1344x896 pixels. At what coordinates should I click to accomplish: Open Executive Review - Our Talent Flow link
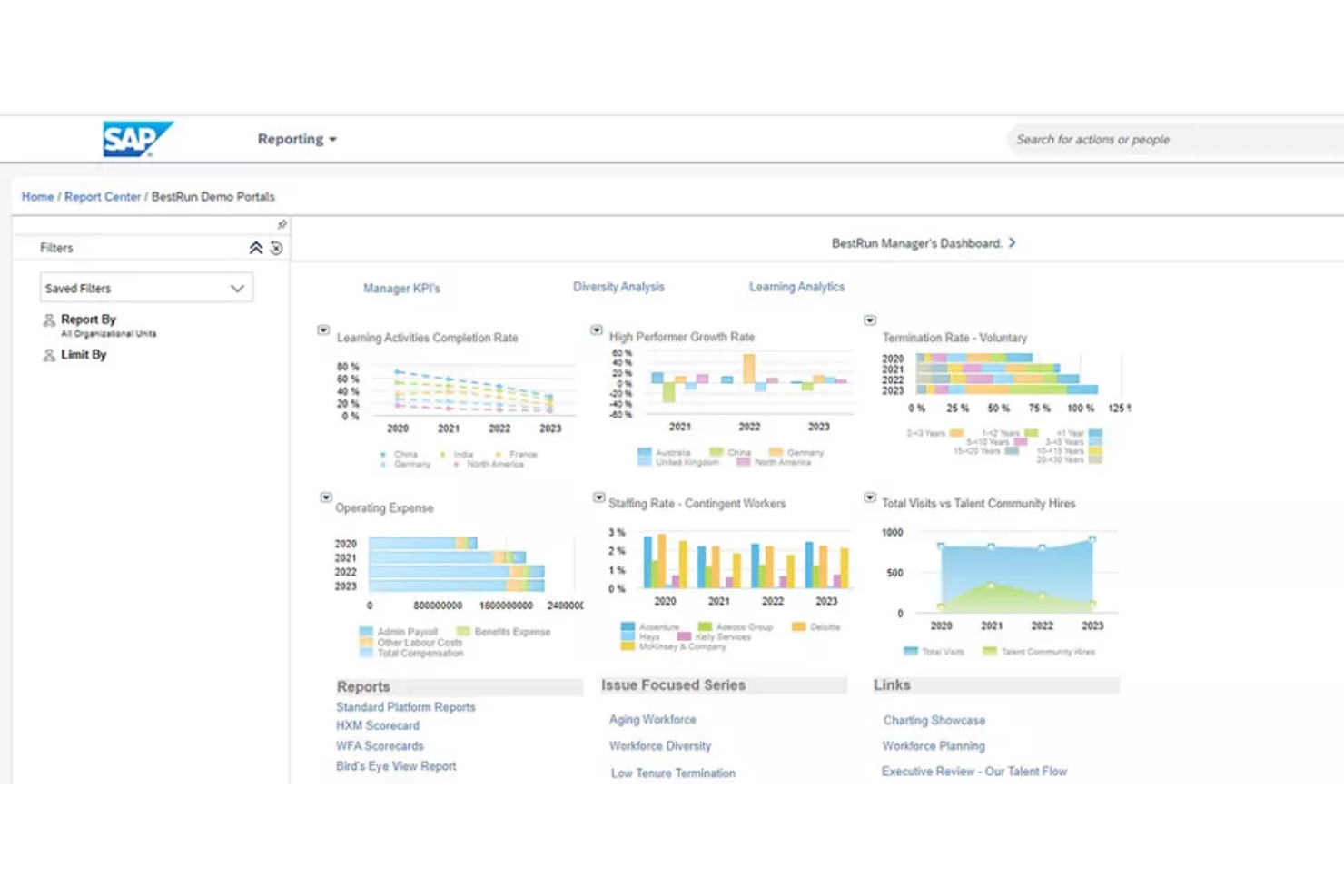974,771
